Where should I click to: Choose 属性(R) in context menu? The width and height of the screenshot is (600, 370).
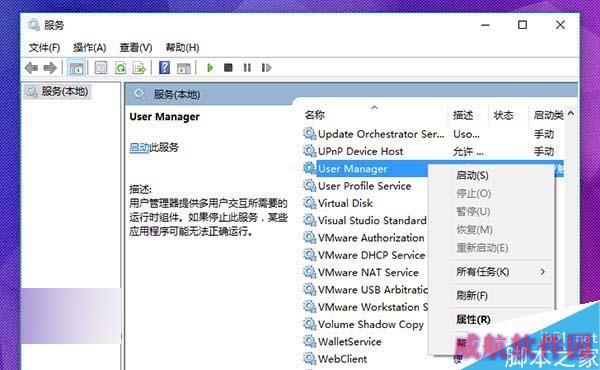click(x=473, y=319)
